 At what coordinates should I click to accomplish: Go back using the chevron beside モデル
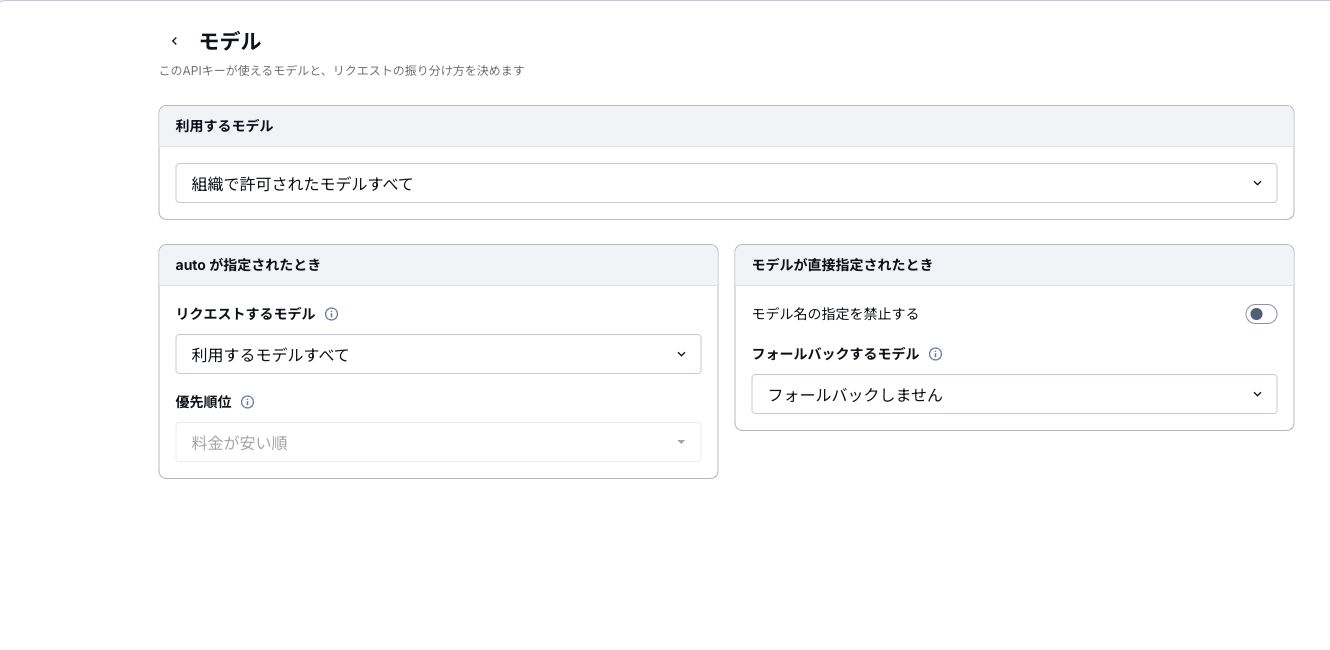click(174, 41)
